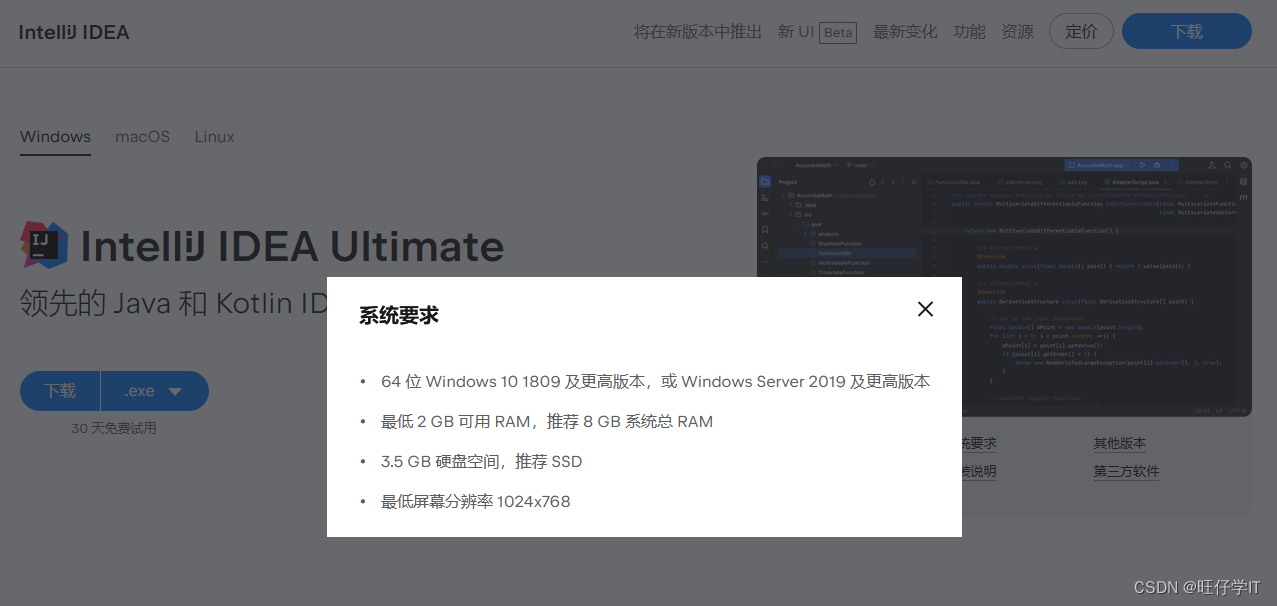The width and height of the screenshot is (1277, 606).
Task: Click the blue 下载 button in the header
Action: coord(1187,32)
